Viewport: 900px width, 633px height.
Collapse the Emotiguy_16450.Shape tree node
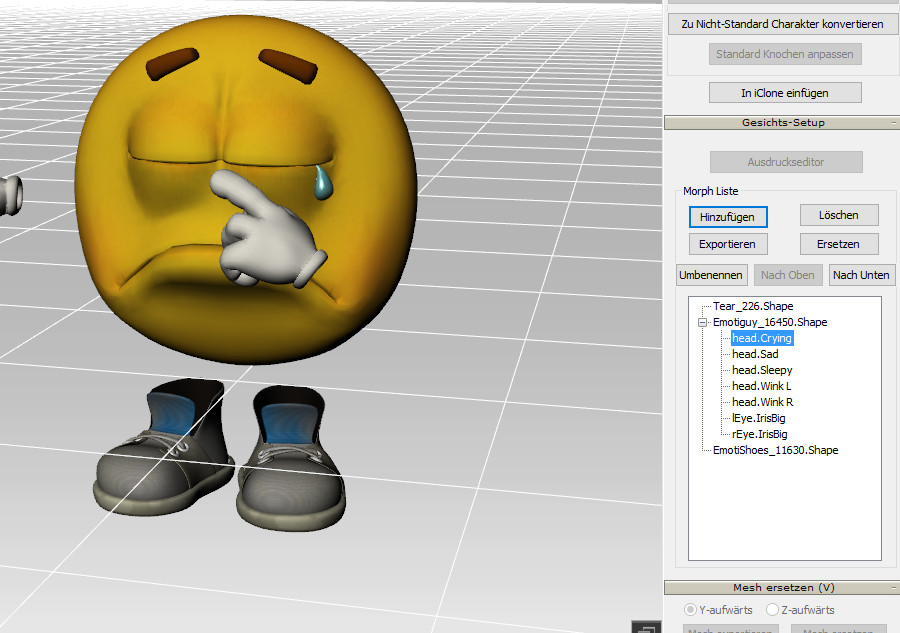702,322
